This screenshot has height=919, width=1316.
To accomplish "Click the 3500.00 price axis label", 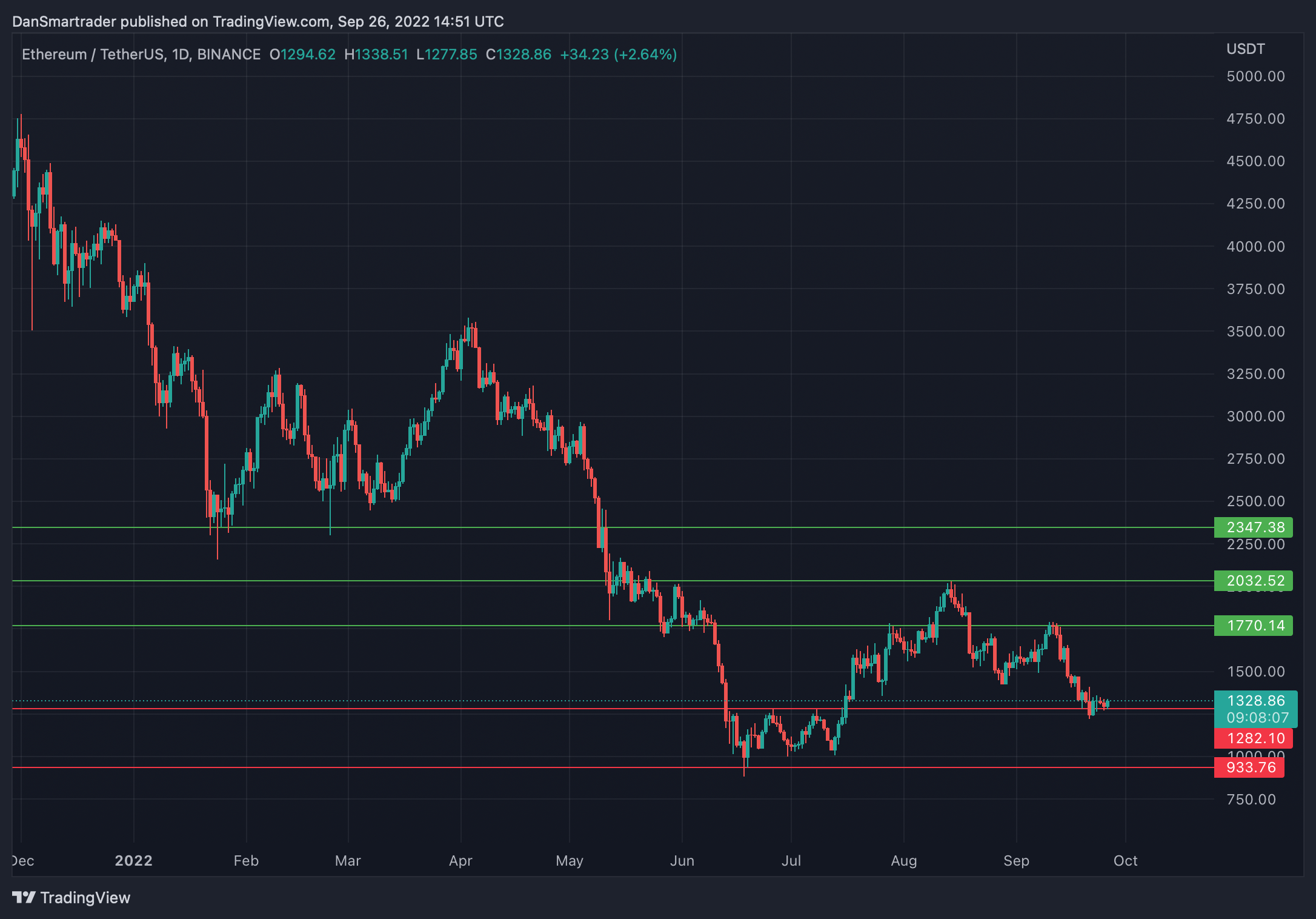I will [x=1255, y=332].
